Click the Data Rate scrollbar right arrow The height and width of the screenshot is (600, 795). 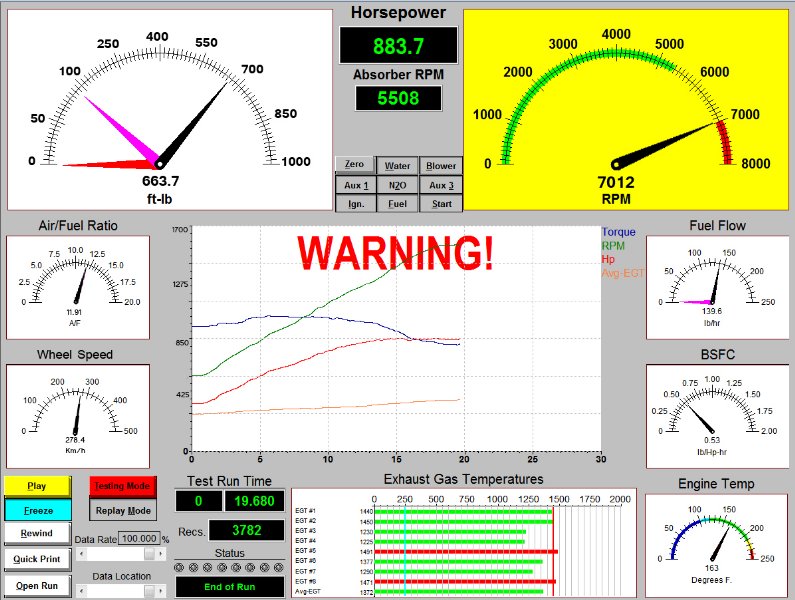point(161,554)
